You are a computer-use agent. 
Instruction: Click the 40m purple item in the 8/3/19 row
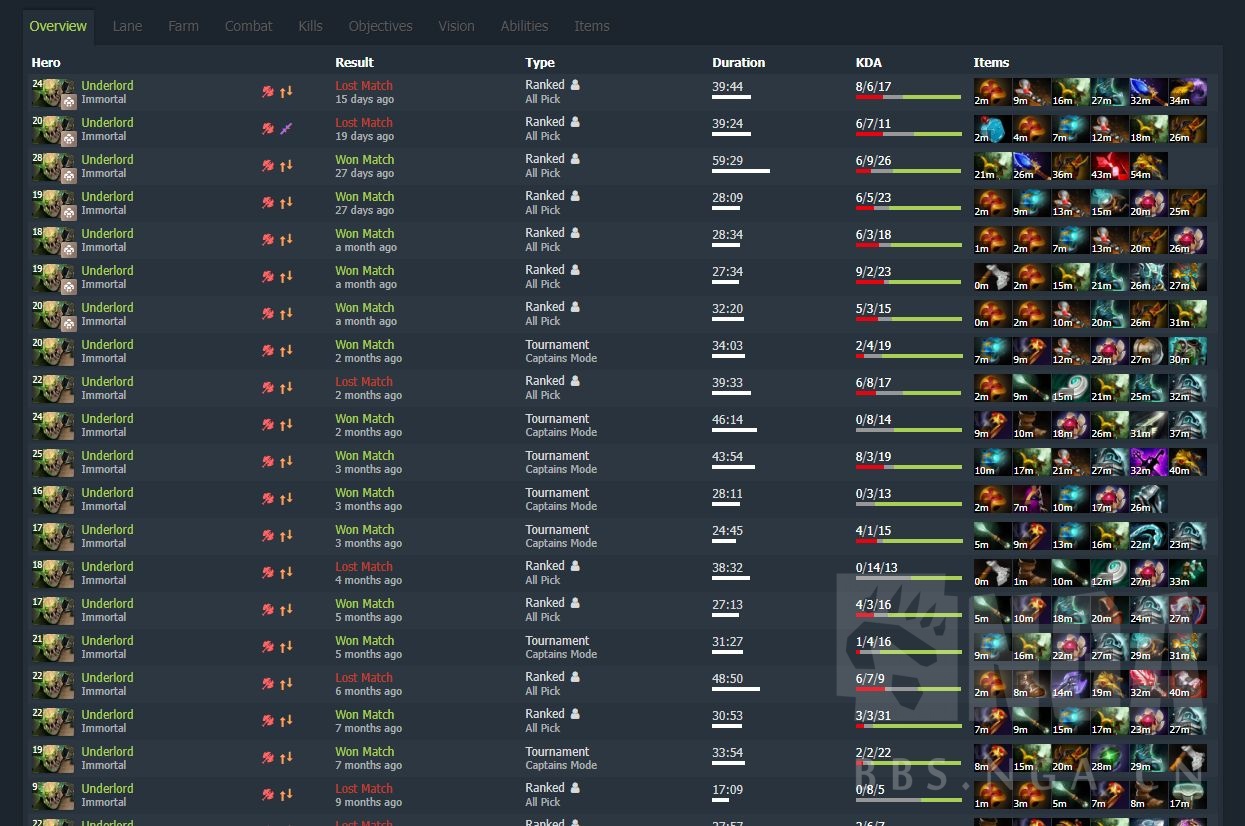pos(1188,462)
